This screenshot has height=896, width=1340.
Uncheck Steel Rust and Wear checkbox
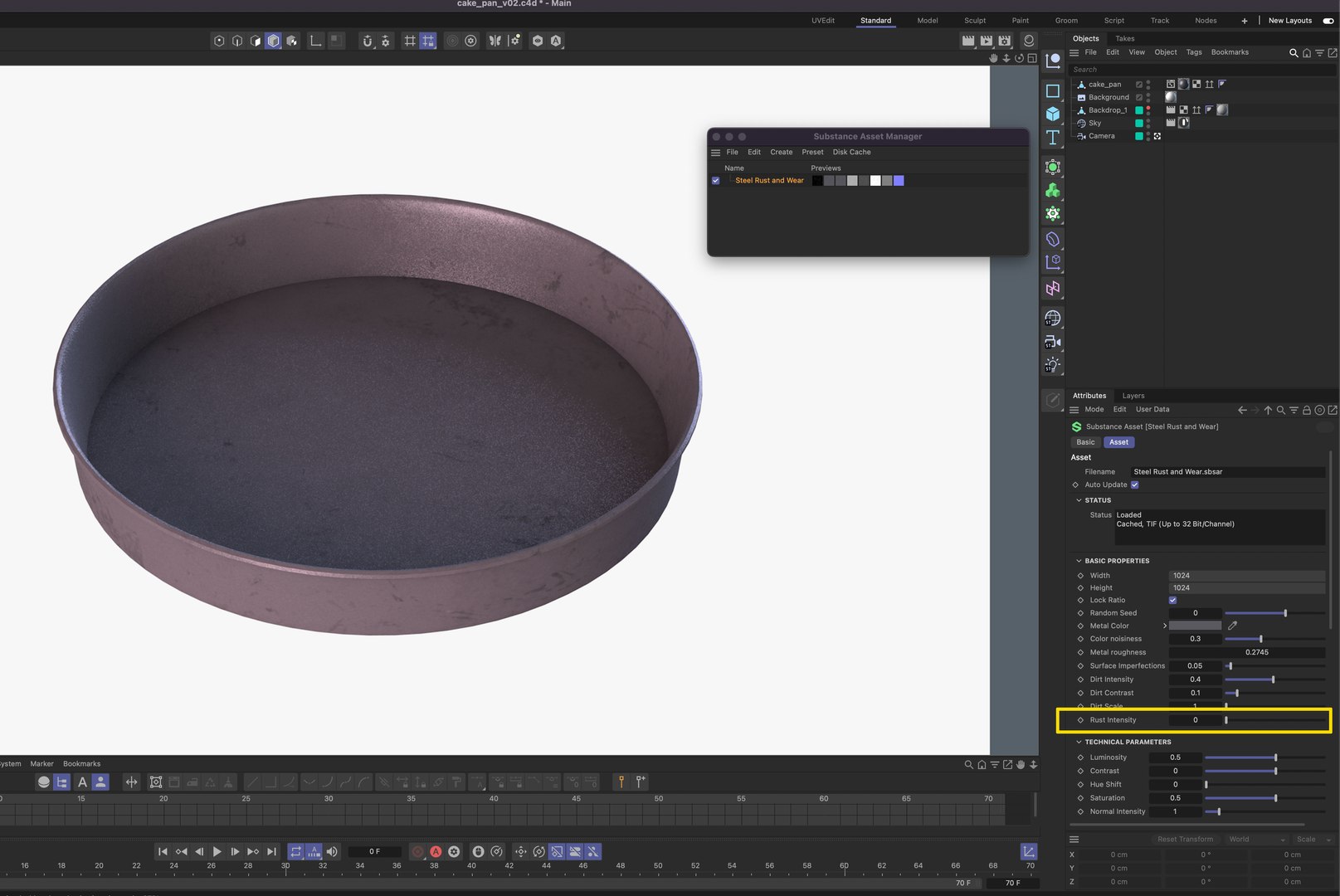[716, 180]
